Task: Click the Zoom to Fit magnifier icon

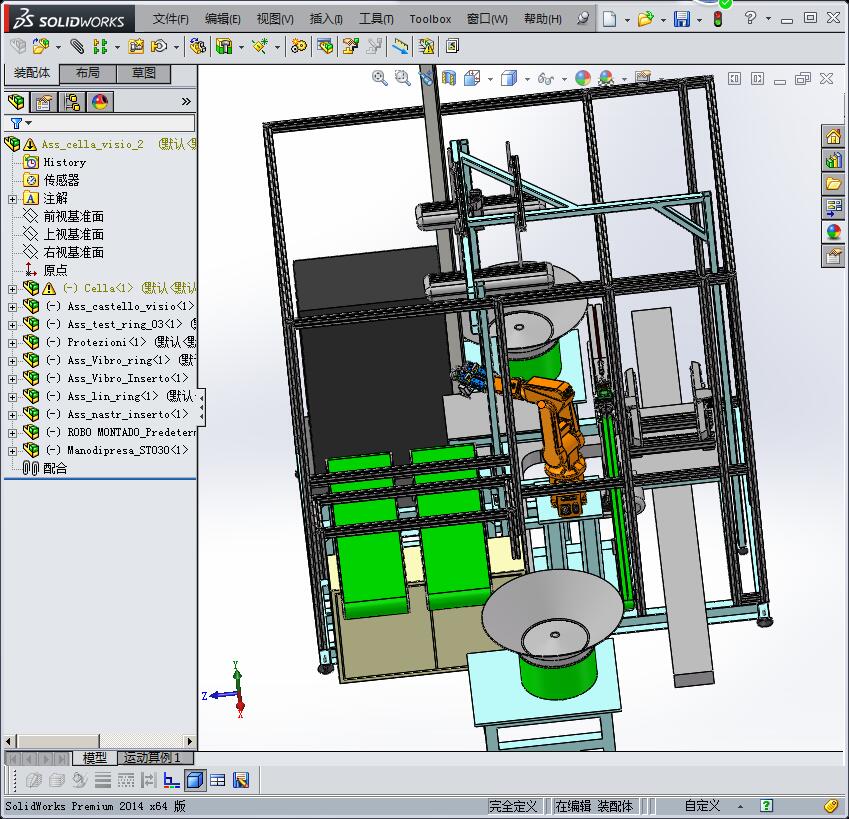Action: 380,78
